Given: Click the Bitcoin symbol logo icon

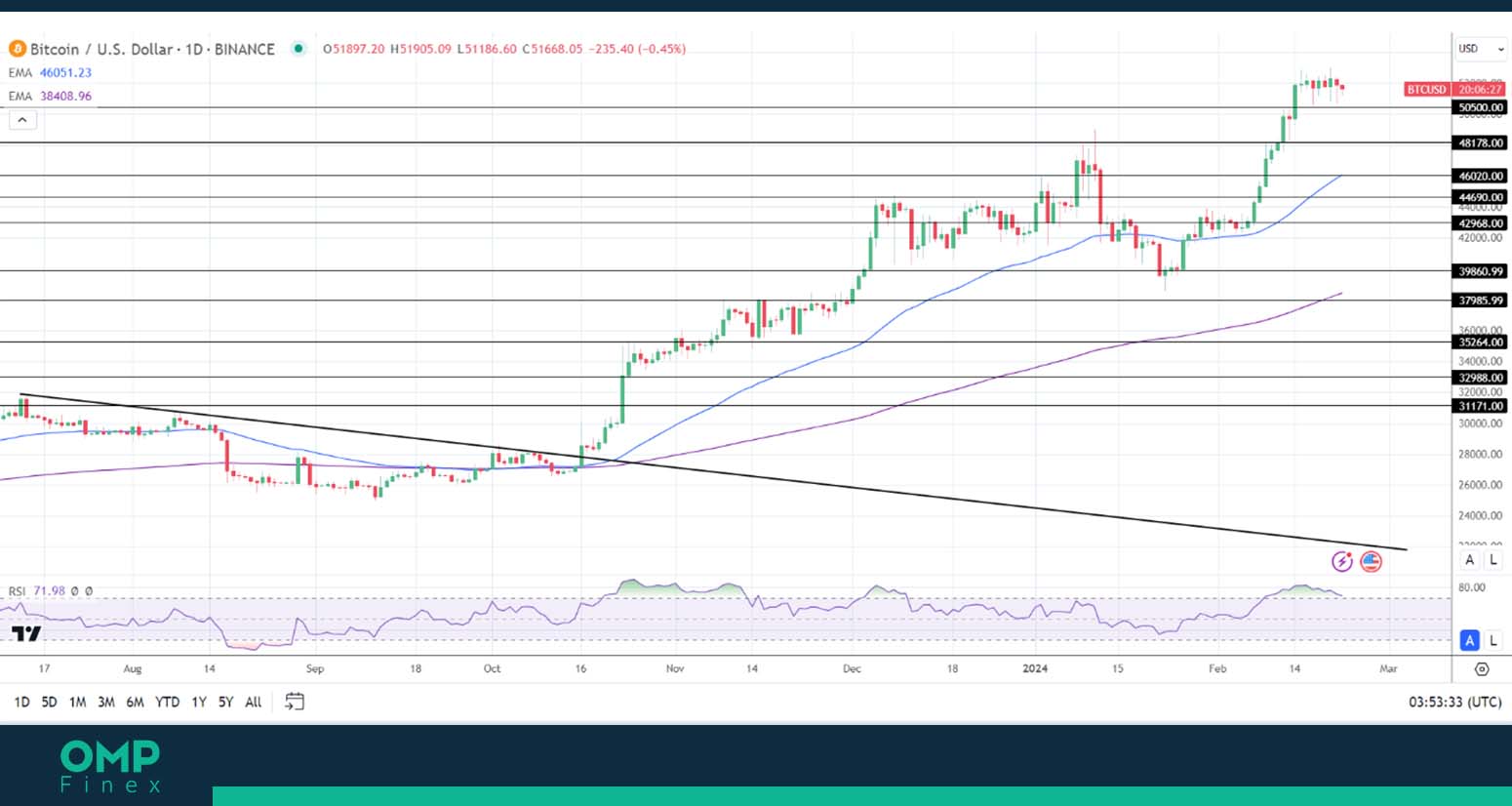Looking at the screenshot, I should click(18, 49).
